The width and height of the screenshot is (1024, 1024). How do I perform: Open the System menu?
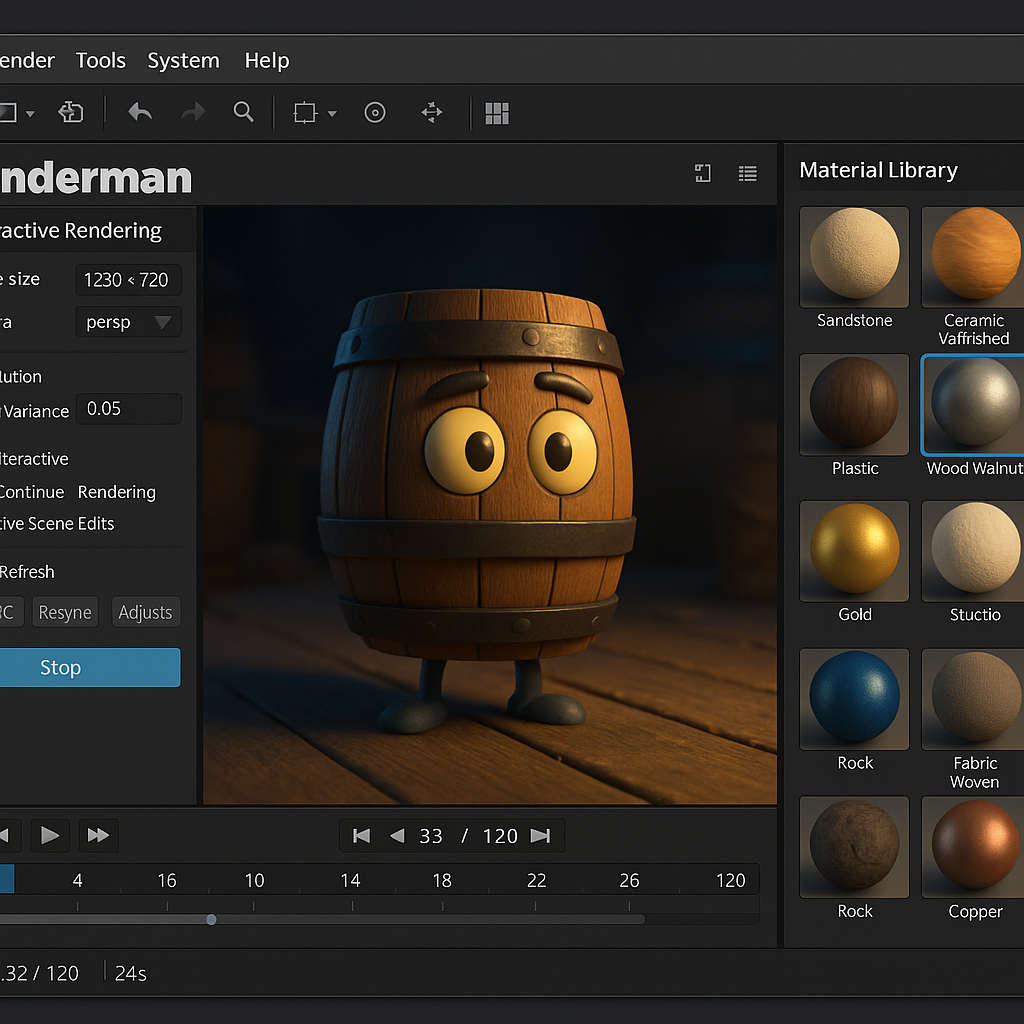pyautogui.click(x=184, y=61)
